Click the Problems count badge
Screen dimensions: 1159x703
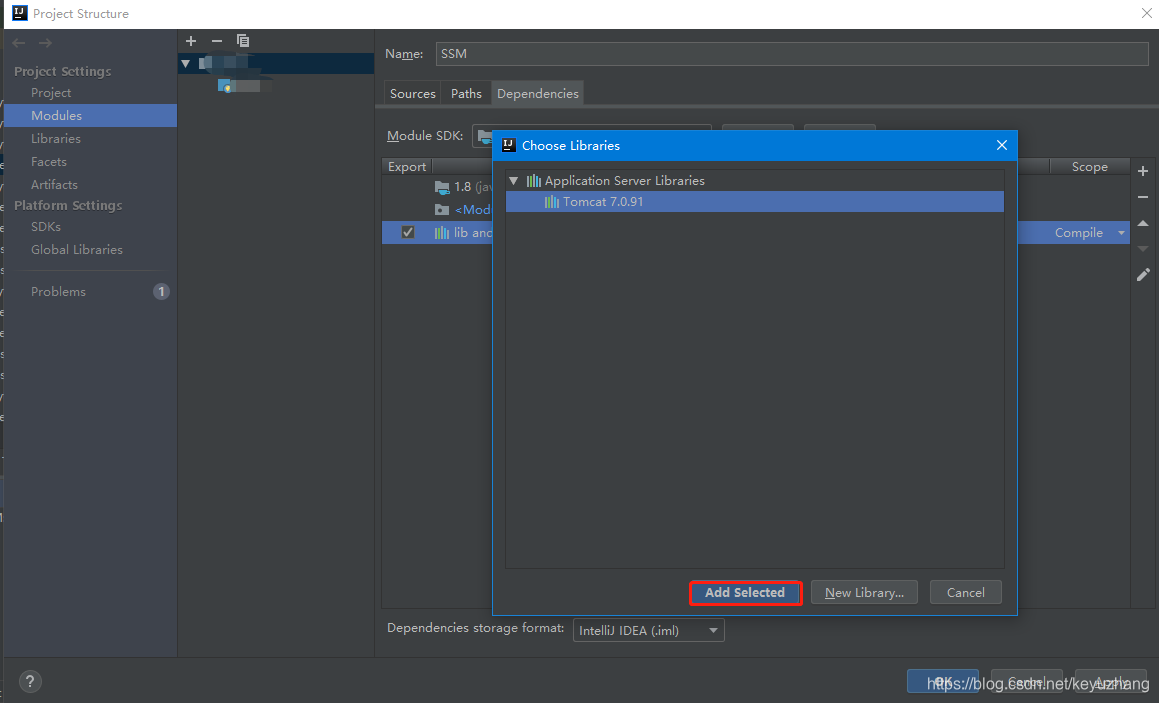[x=161, y=291]
